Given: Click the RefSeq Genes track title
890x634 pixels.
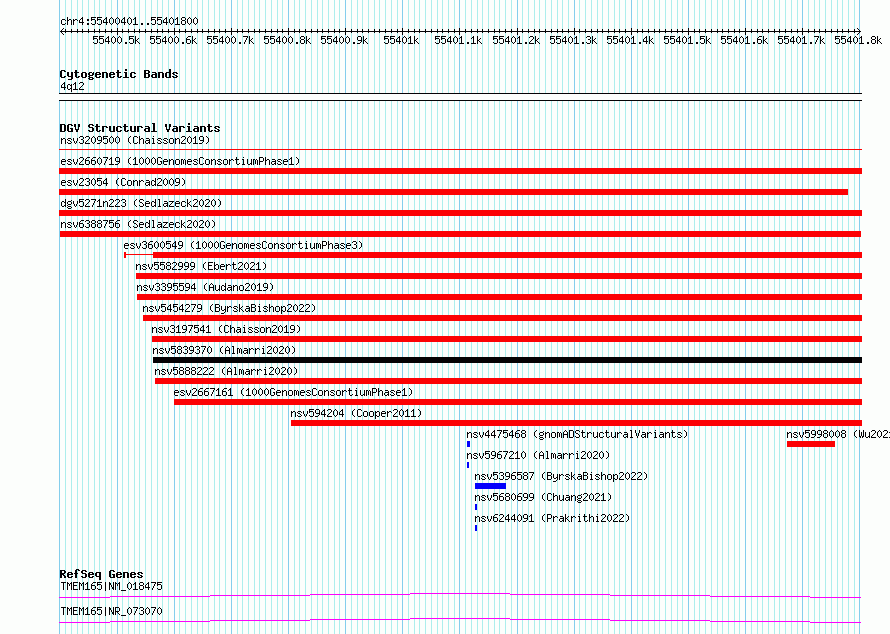Looking at the screenshot, I should click(x=101, y=574).
